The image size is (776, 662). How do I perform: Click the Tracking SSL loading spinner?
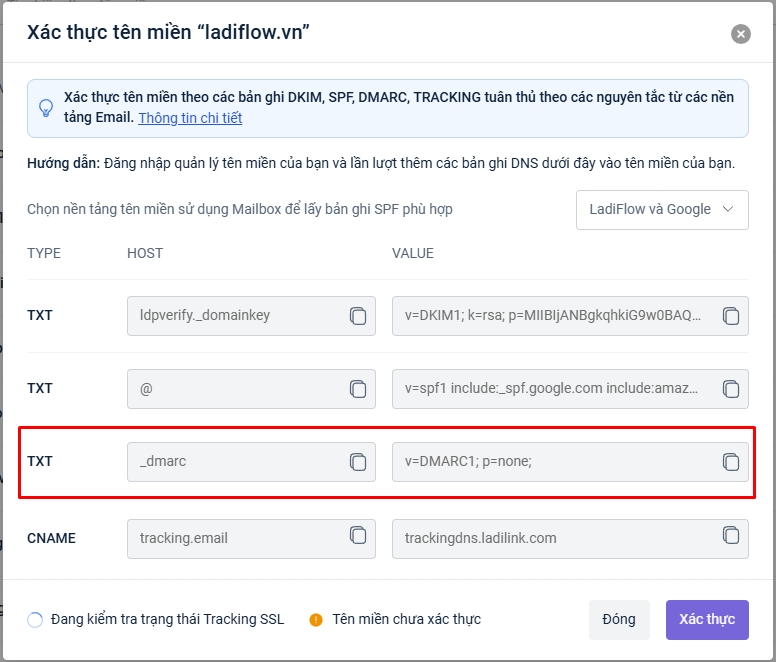[35, 620]
